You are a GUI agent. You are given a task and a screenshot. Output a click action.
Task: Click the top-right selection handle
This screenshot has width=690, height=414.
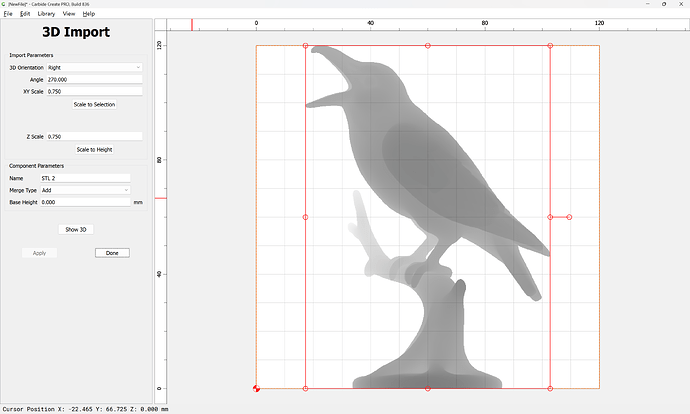point(550,46)
